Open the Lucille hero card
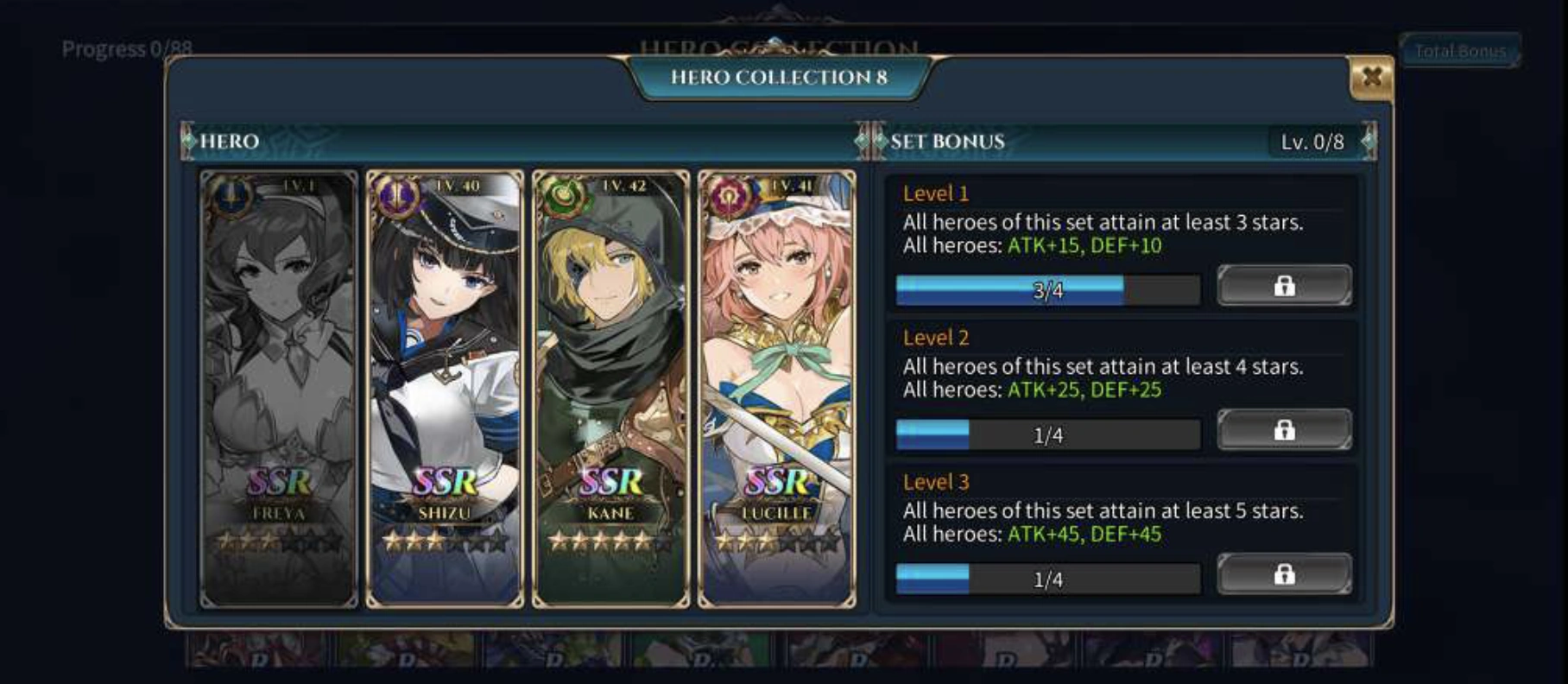 (x=777, y=389)
